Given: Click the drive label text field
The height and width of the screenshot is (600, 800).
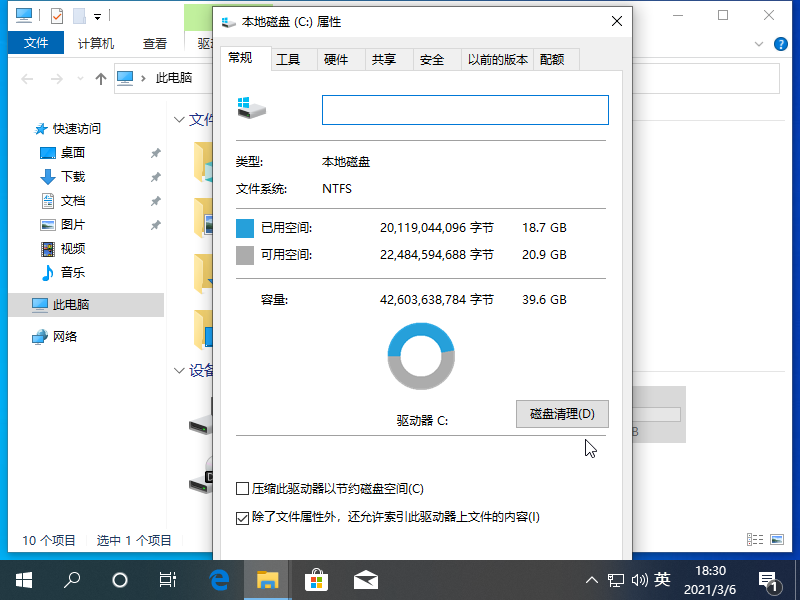Looking at the screenshot, I should 465,110.
